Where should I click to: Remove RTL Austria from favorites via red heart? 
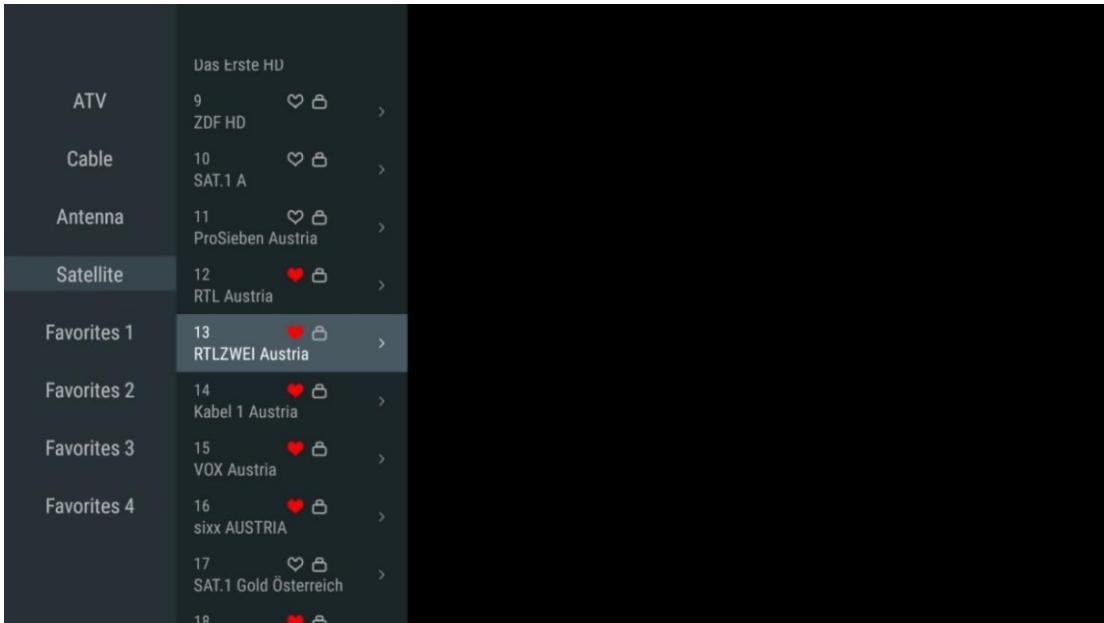[x=295, y=275]
